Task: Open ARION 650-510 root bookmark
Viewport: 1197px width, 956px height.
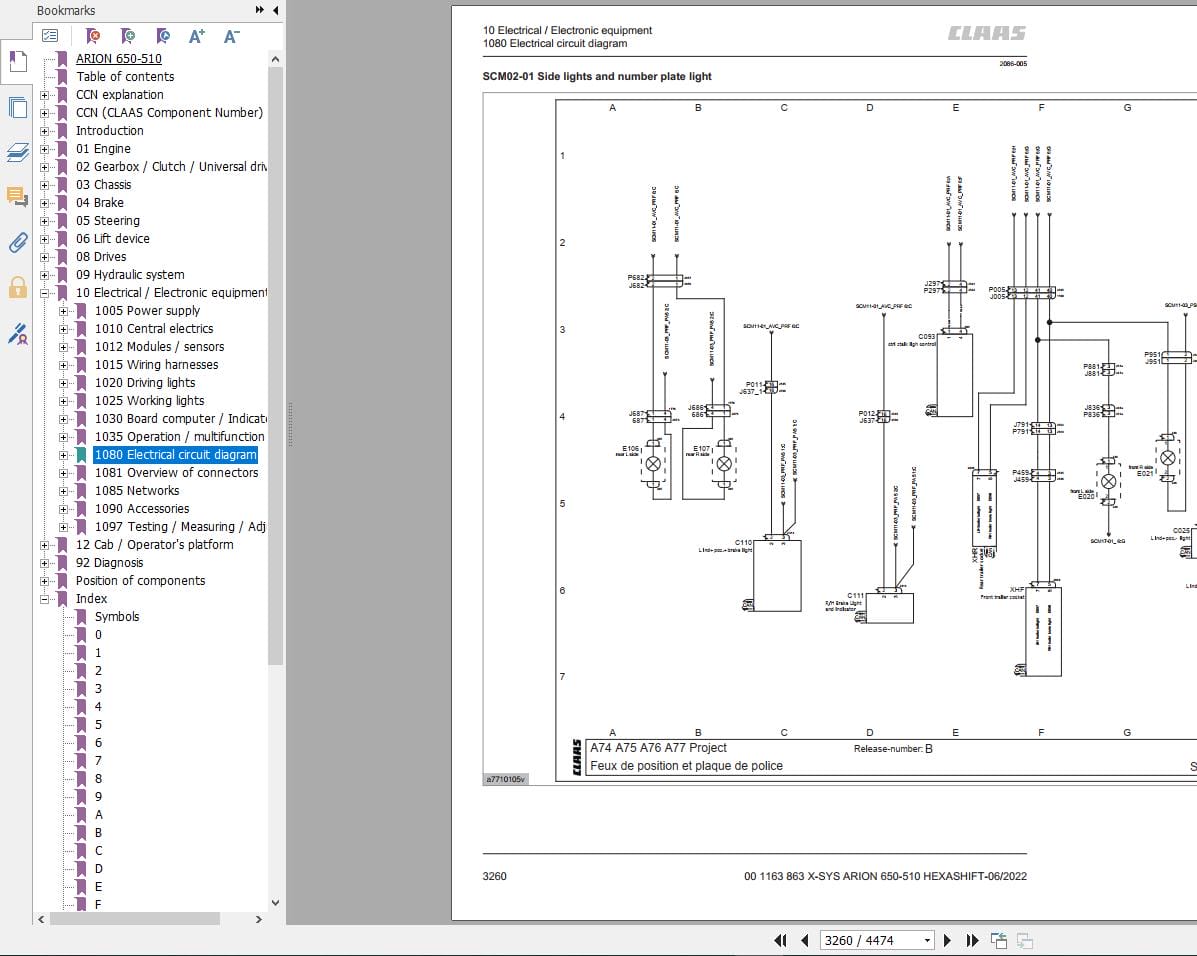Action: point(118,59)
